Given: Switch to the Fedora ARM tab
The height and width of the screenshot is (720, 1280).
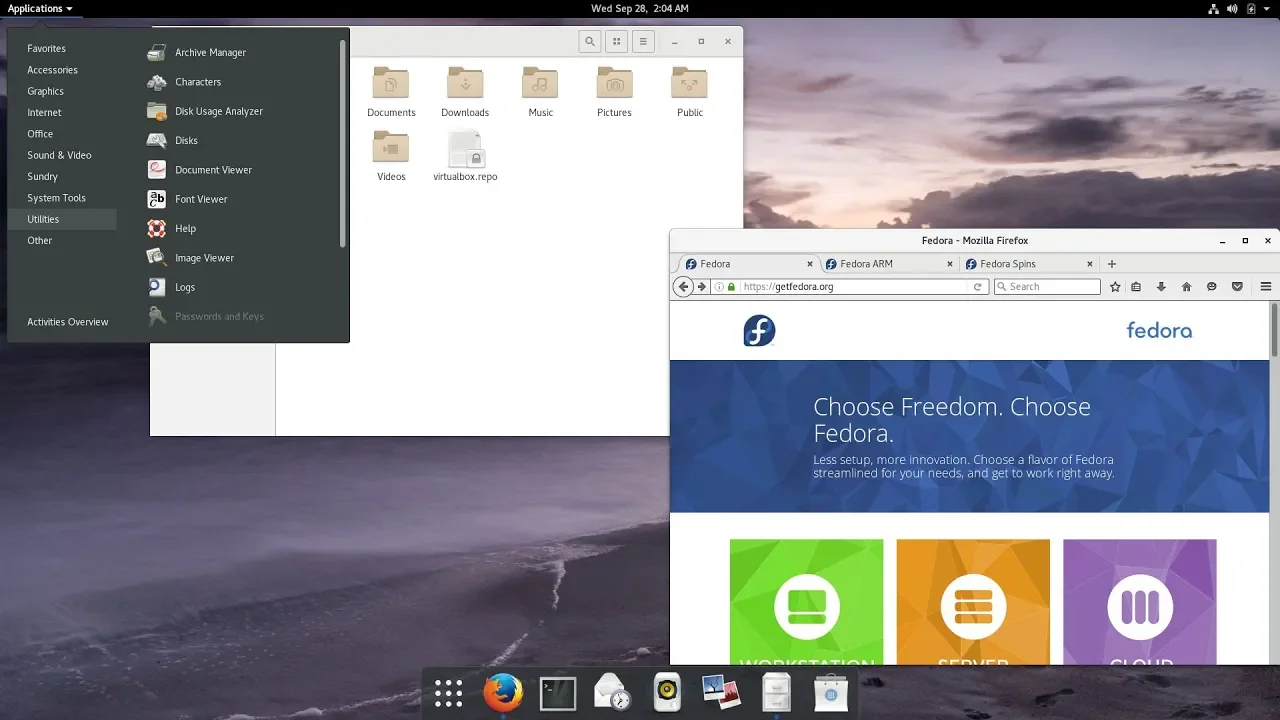Looking at the screenshot, I should 866,264.
